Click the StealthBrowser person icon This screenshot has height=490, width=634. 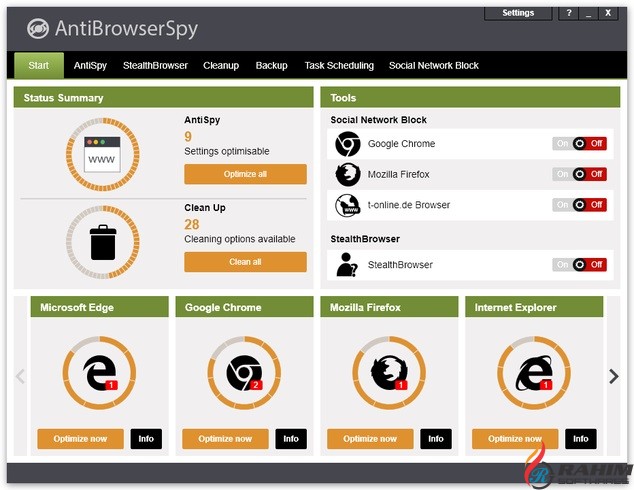(x=347, y=265)
